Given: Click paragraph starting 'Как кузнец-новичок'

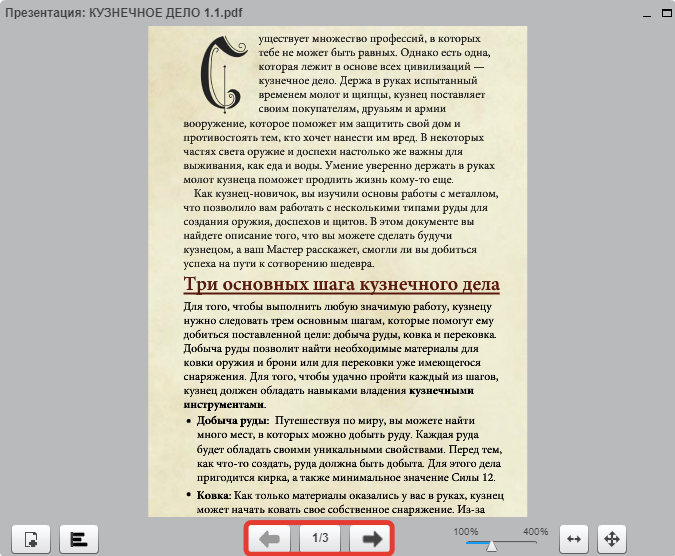Looking at the screenshot, I should 341,229.
